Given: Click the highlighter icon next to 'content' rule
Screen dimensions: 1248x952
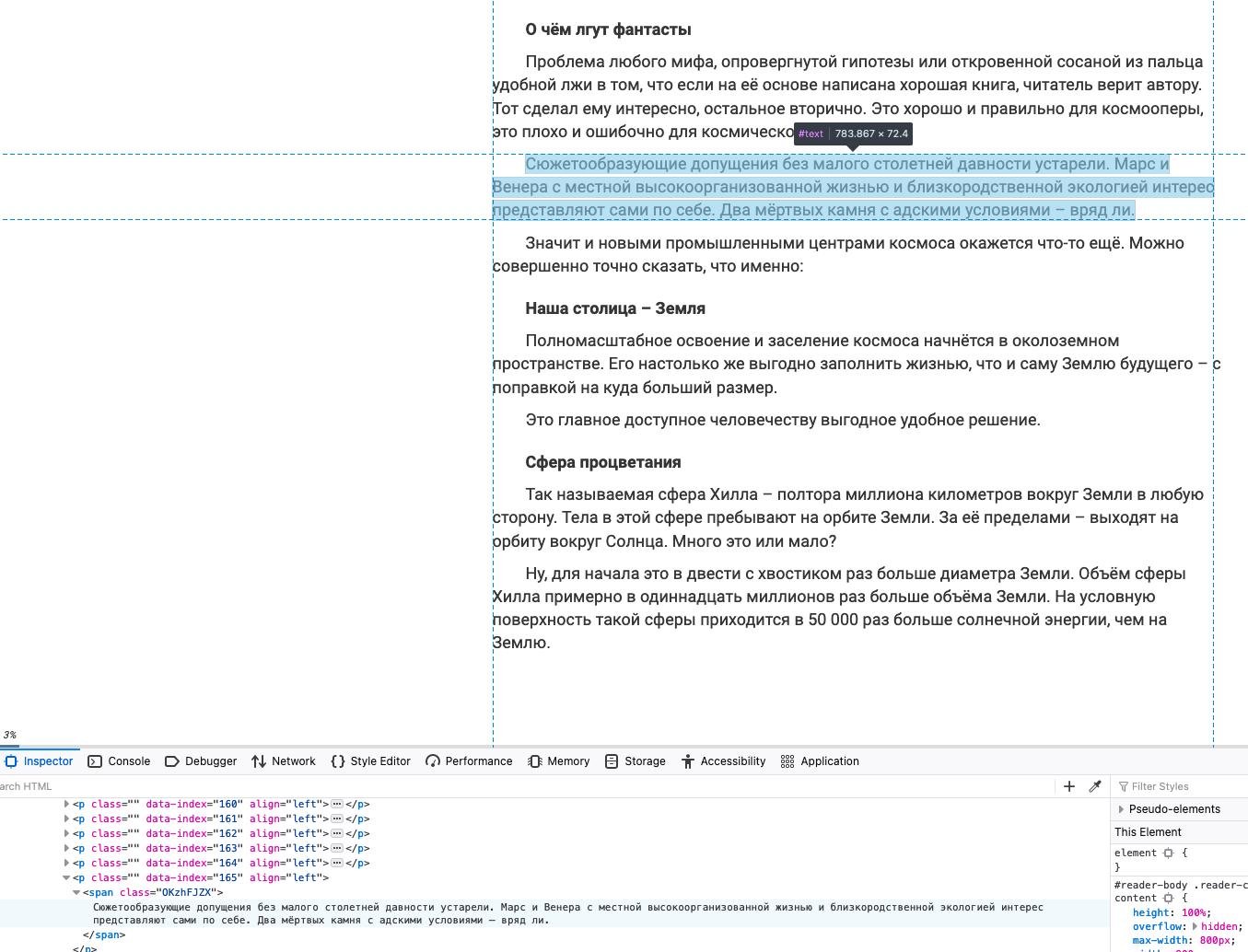Looking at the screenshot, I should point(1168,899).
